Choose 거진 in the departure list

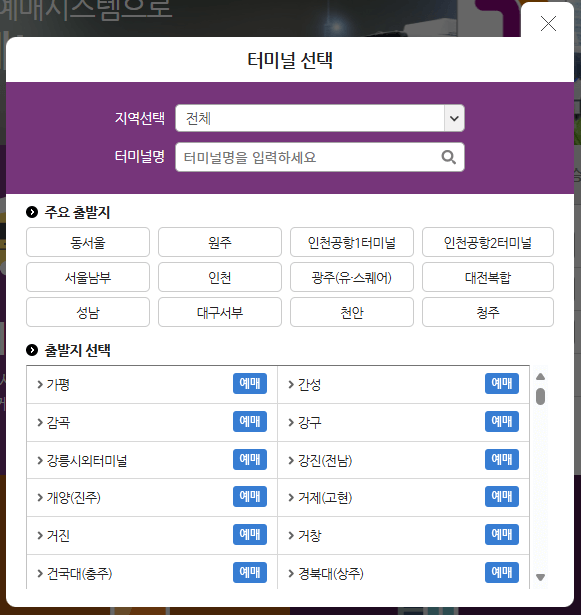point(58,536)
